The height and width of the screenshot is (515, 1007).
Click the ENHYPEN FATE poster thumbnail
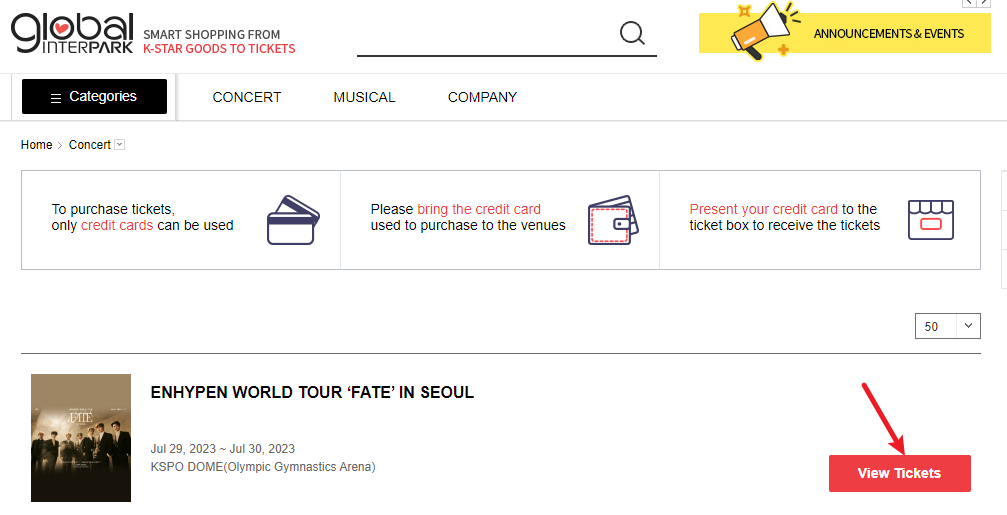tap(81, 438)
